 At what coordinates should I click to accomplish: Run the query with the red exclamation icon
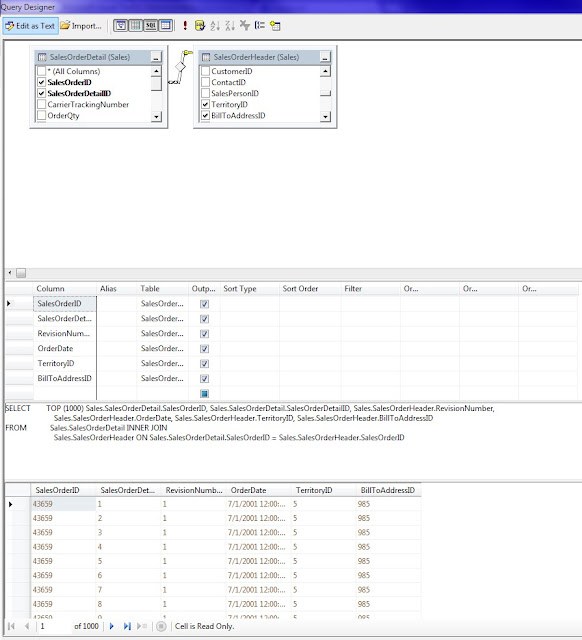coord(185,26)
